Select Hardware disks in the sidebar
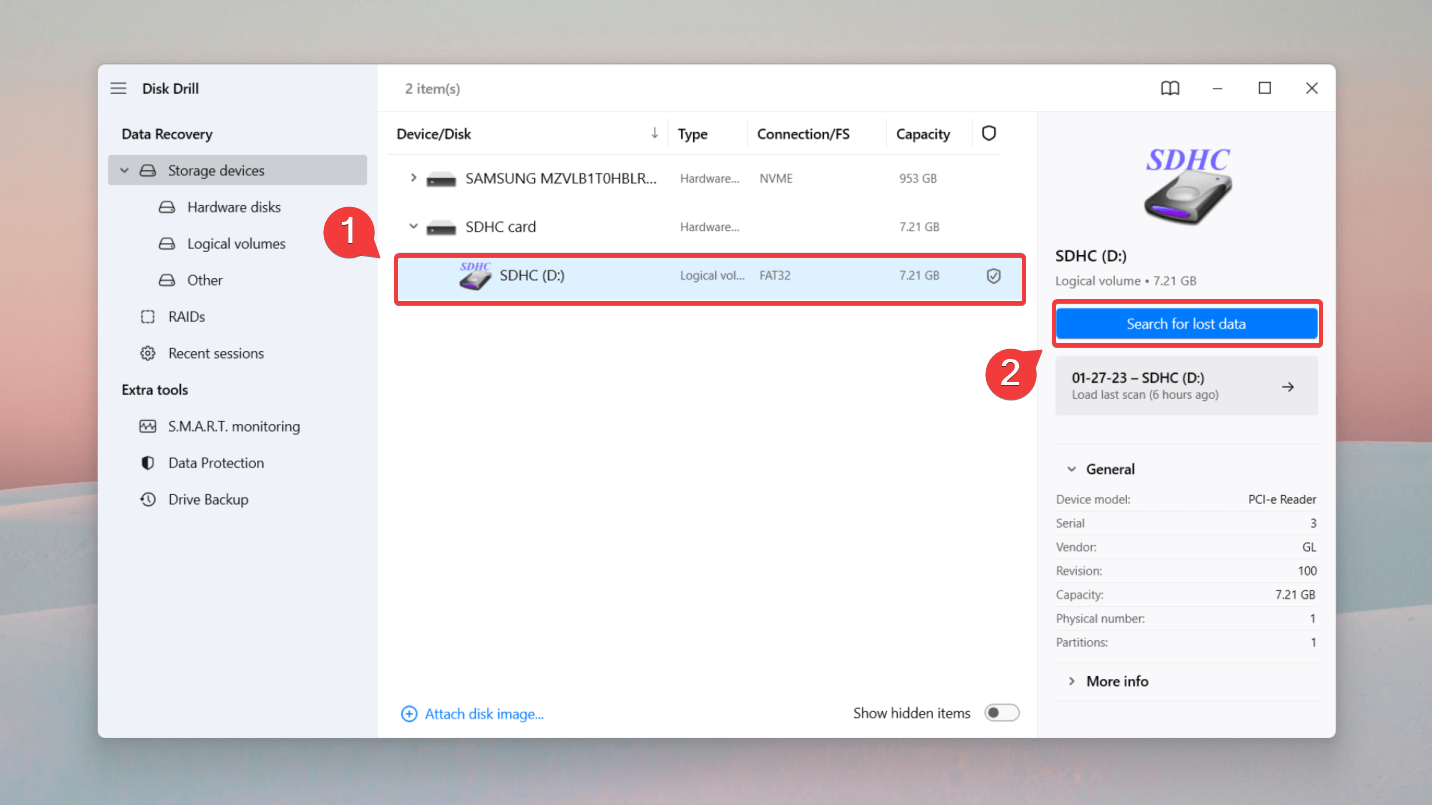Screen dimensions: 1432x805 [233, 207]
